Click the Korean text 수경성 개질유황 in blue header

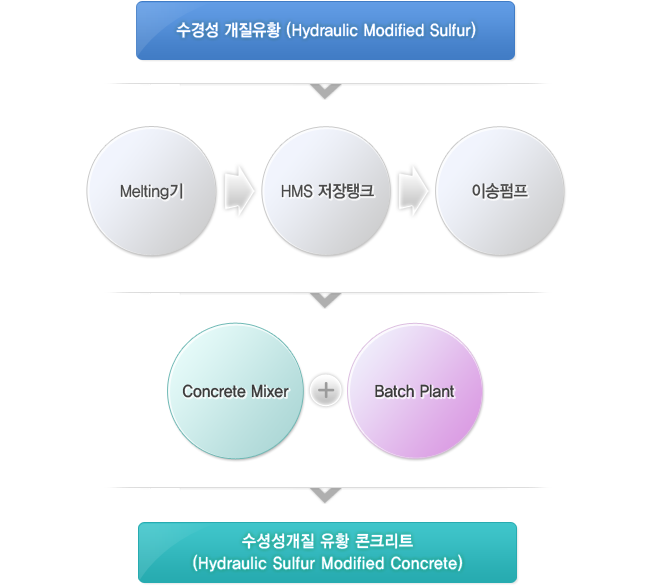click(x=228, y=30)
